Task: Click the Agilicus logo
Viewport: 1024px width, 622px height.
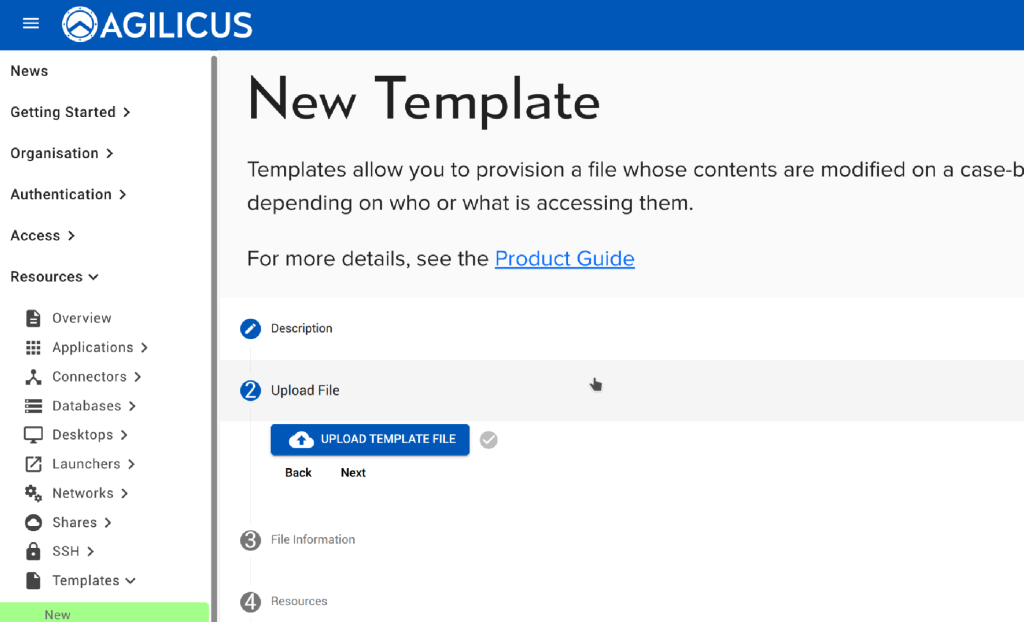Action: [157, 25]
